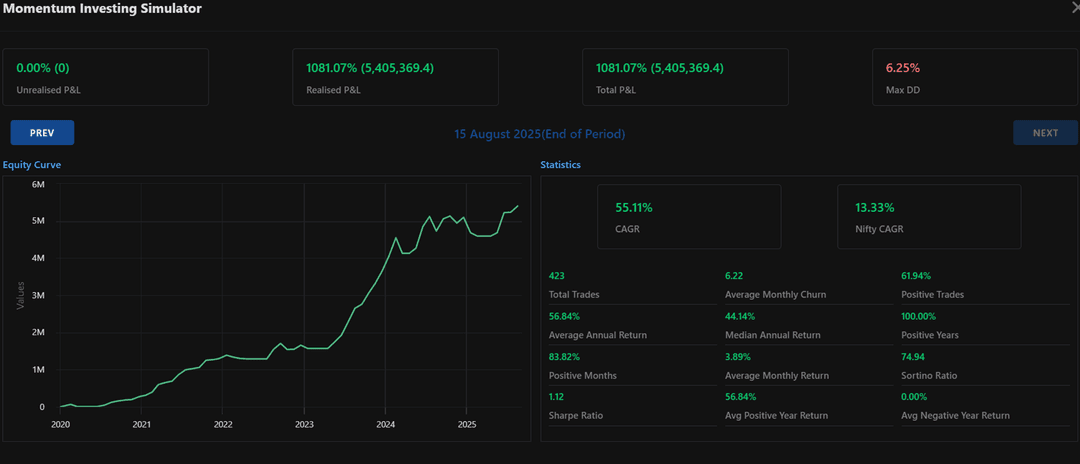Select the Unrealised P&L card
The image size is (1080, 464).
coord(106,77)
